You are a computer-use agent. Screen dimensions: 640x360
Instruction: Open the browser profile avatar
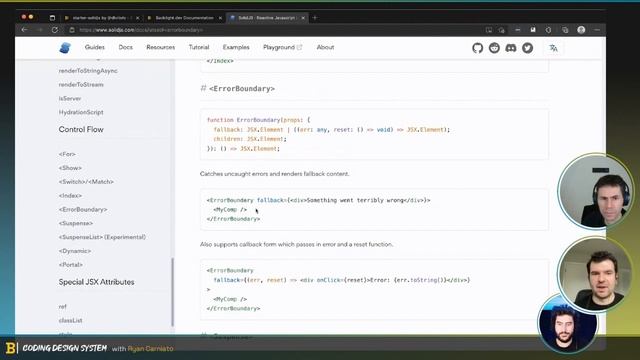581,30
